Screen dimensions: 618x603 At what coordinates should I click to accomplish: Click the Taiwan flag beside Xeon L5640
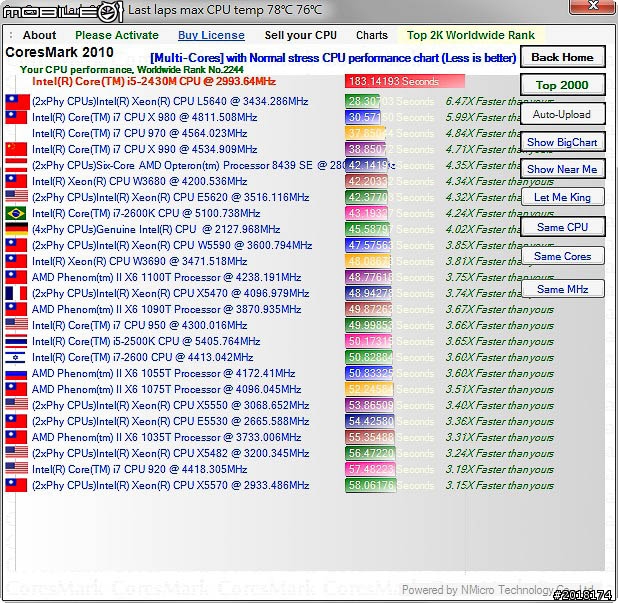[x=17, y=102]
